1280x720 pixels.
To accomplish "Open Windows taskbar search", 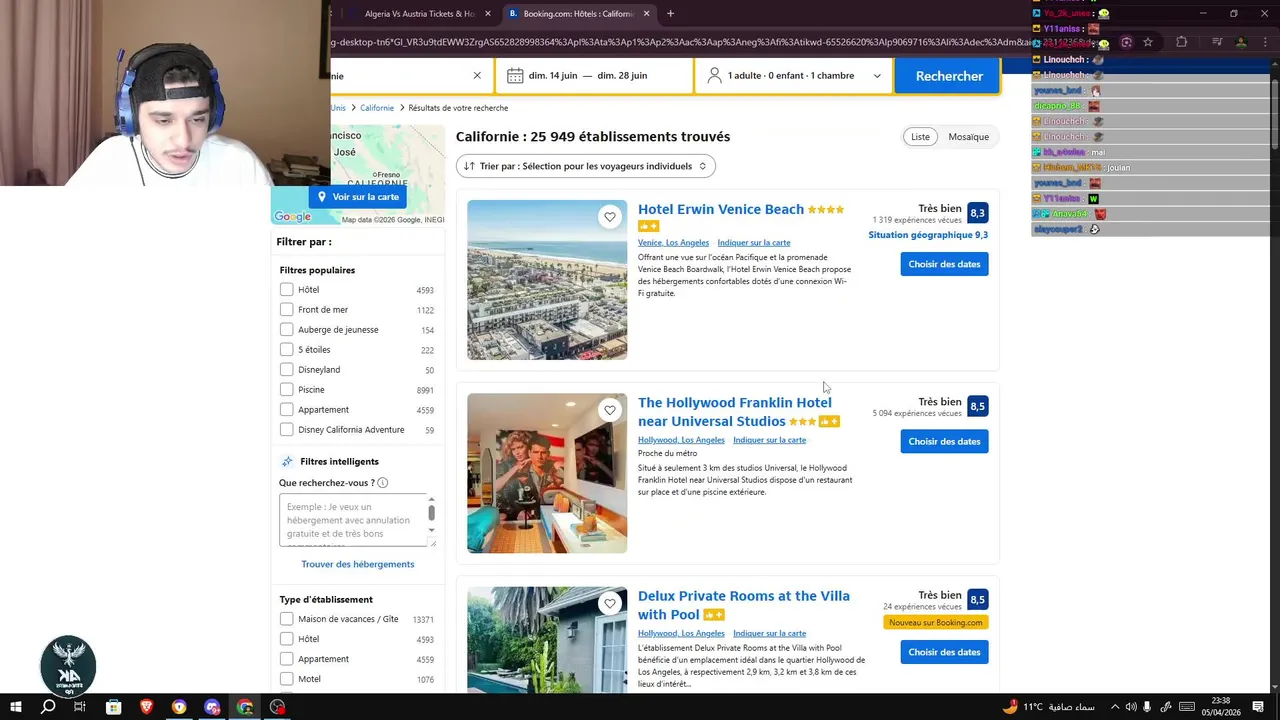I will pyautogui.click(x=48, y=707).
